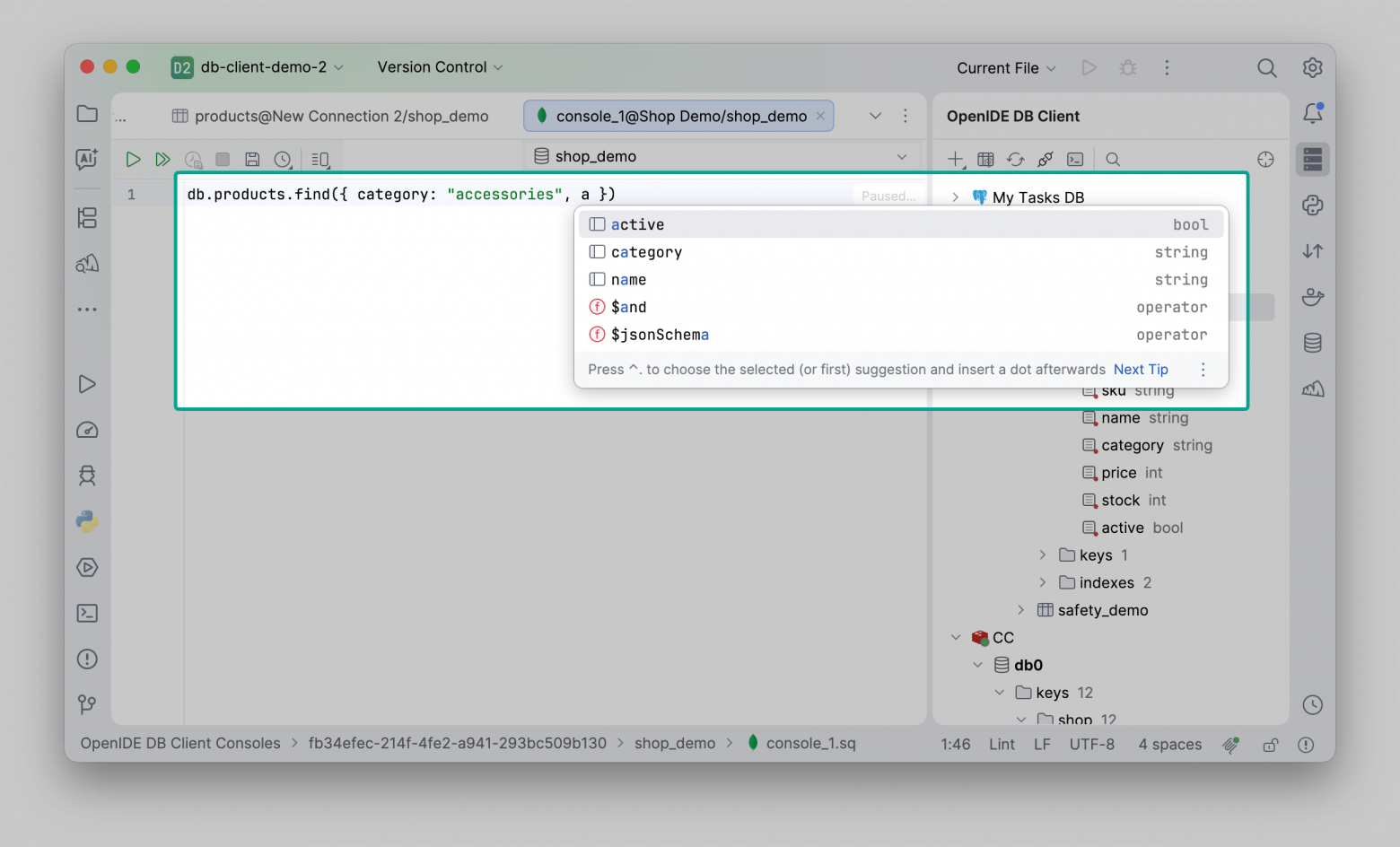Click the Save icon in console toolbar
Image resolution: width=1400 pixels, height=847 pixels.
coord(252,159)
